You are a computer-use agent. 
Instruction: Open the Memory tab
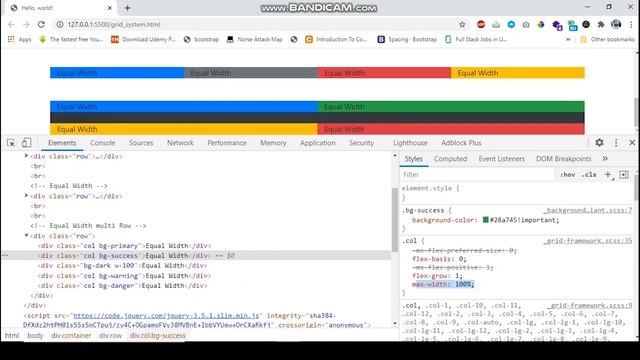click(x=273, y=143)
